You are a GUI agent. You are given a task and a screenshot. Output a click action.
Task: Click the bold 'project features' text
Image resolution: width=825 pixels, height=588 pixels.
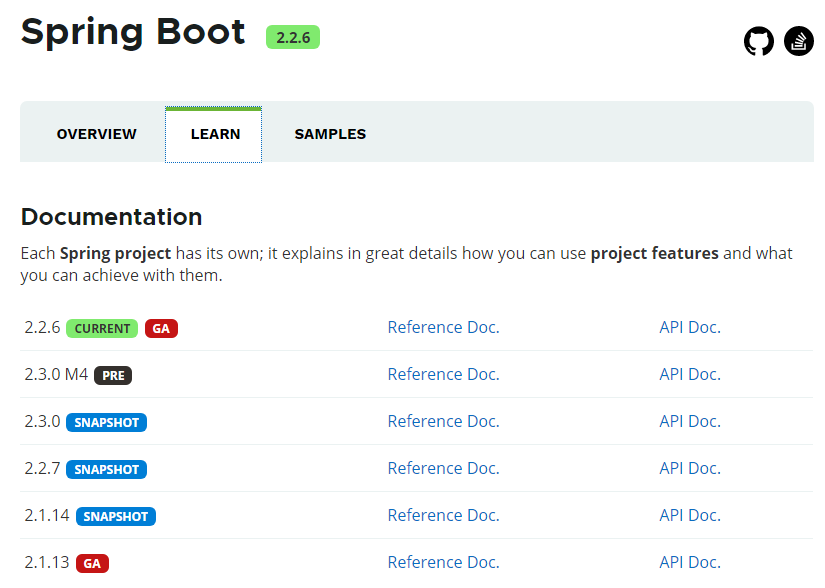click(x=655, y=254)
